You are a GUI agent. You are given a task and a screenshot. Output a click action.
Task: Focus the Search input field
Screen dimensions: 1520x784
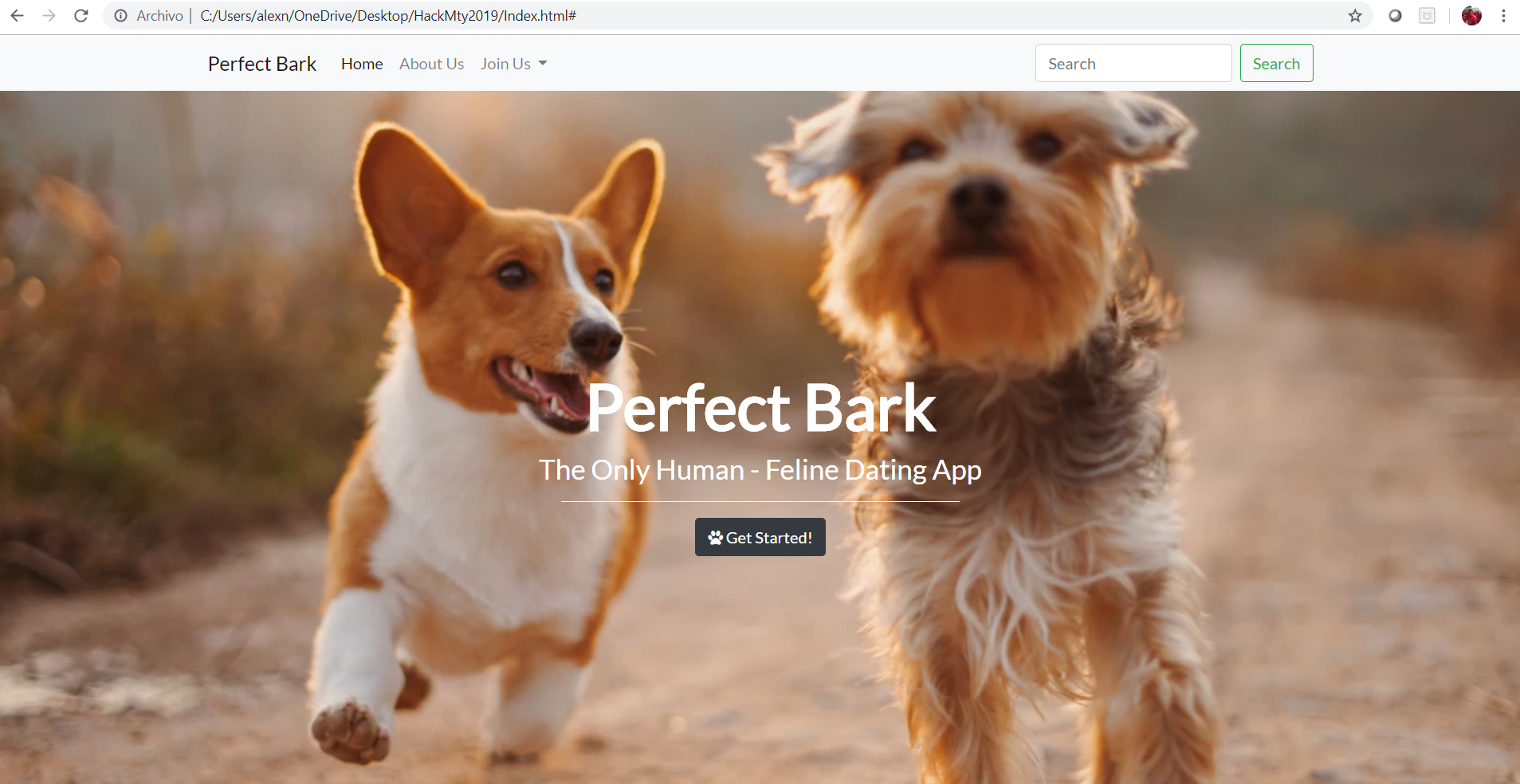tap(1133, 63)
